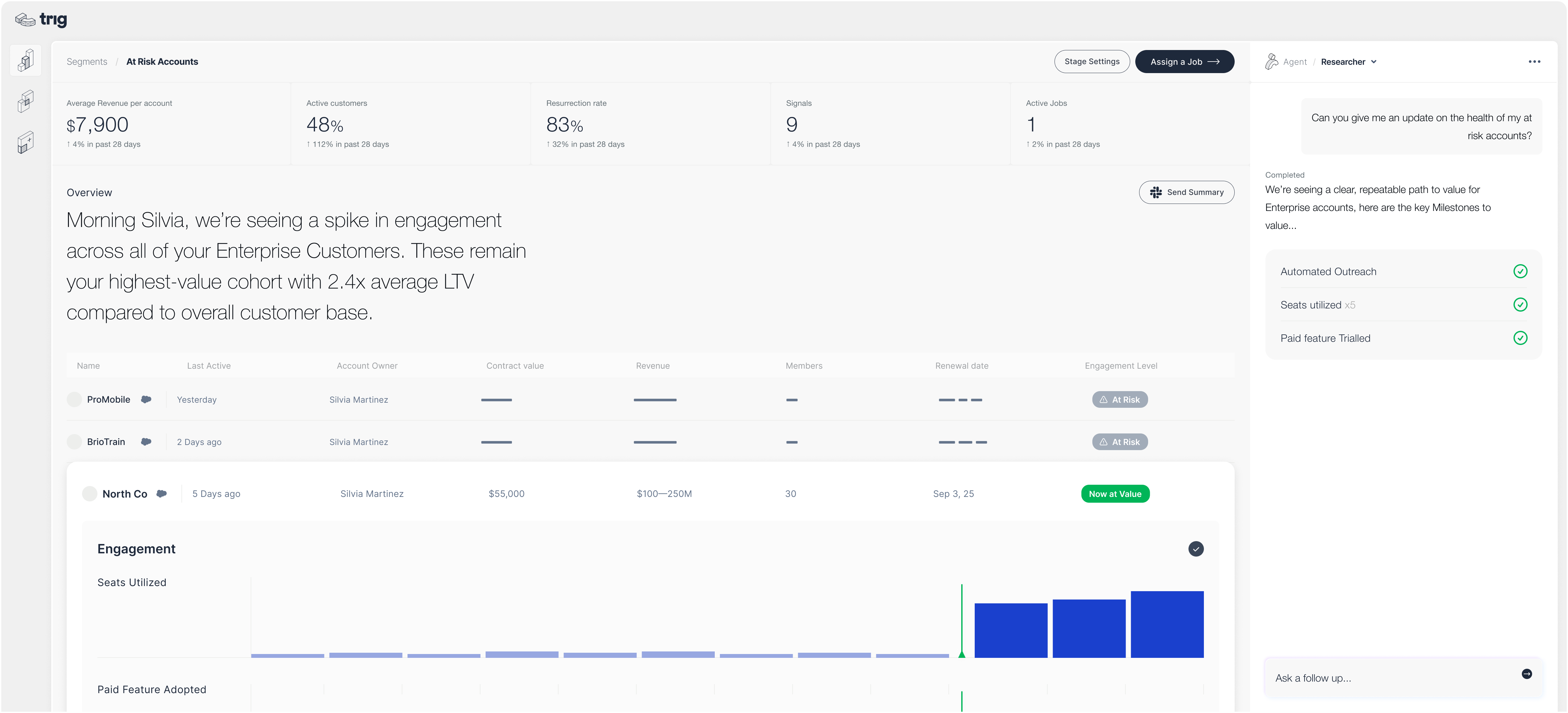Viewport: 1568px width, 713px height.
Task: Select At Risk Accounts breadcrumb
Action: tap(162, 62)
